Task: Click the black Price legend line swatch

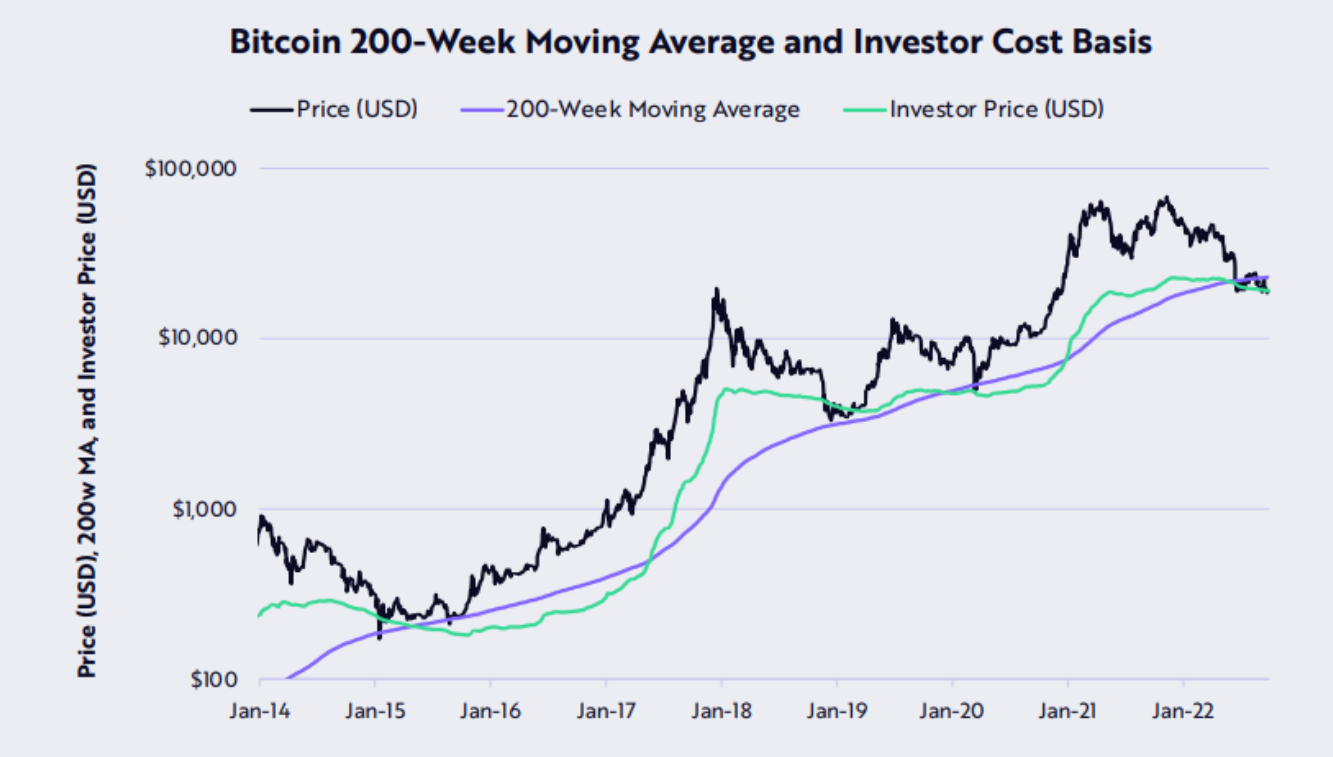Action: pyautogui.click(x=272, y=109)
